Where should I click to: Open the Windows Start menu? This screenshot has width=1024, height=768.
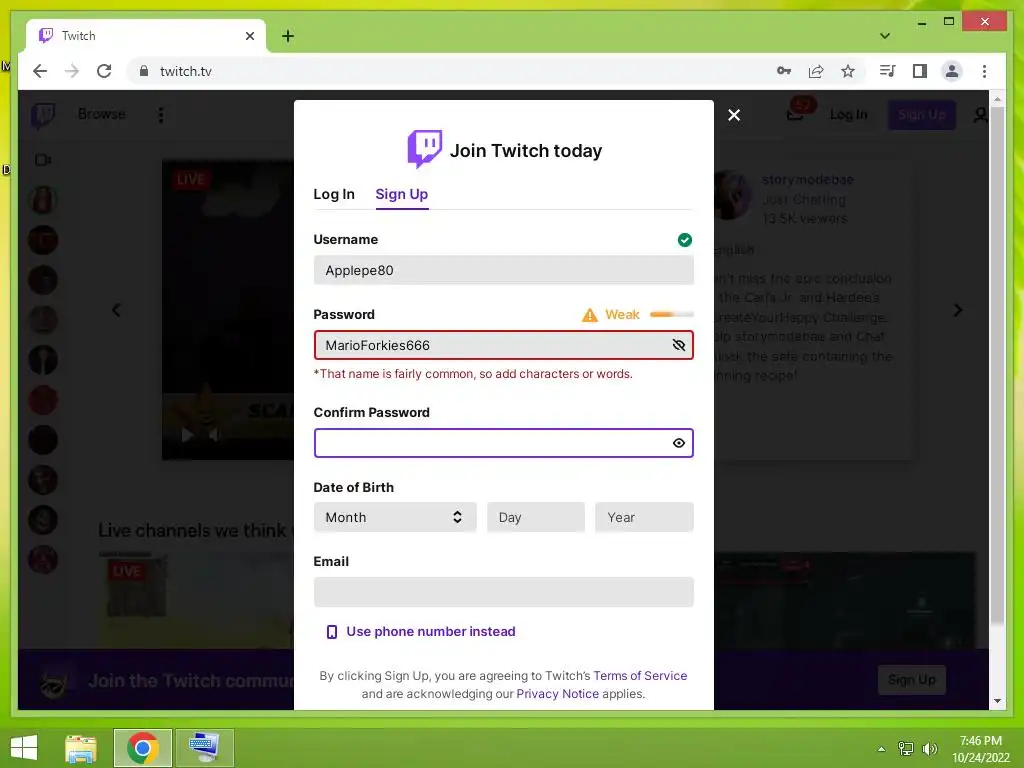[24, 748]
